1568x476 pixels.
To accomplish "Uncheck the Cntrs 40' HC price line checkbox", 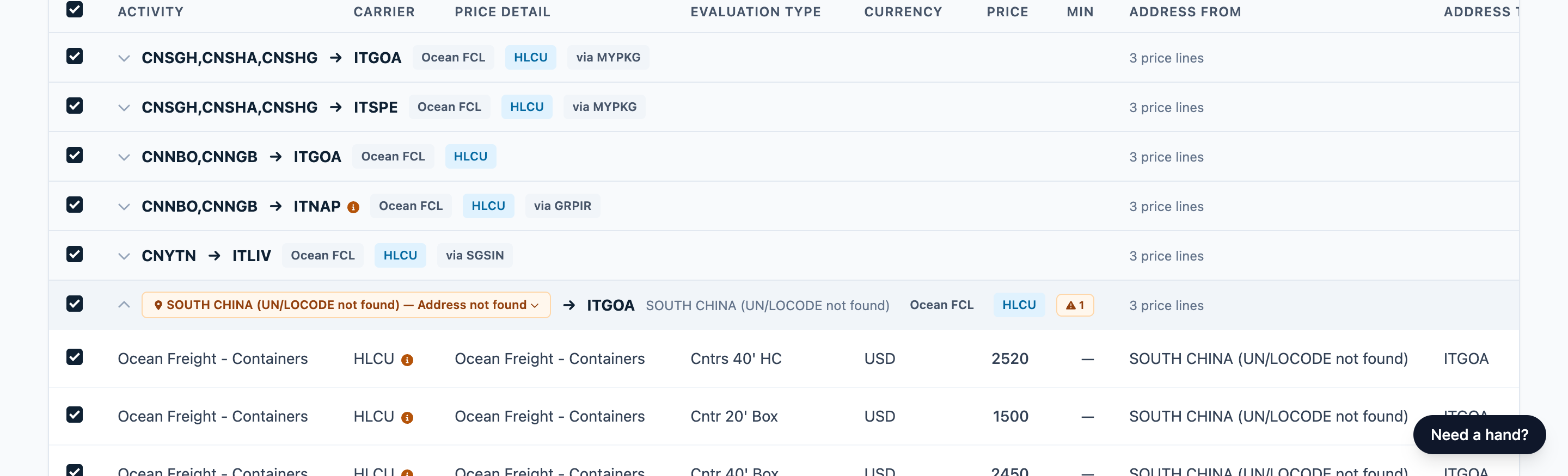I will (x=74, y=357).
